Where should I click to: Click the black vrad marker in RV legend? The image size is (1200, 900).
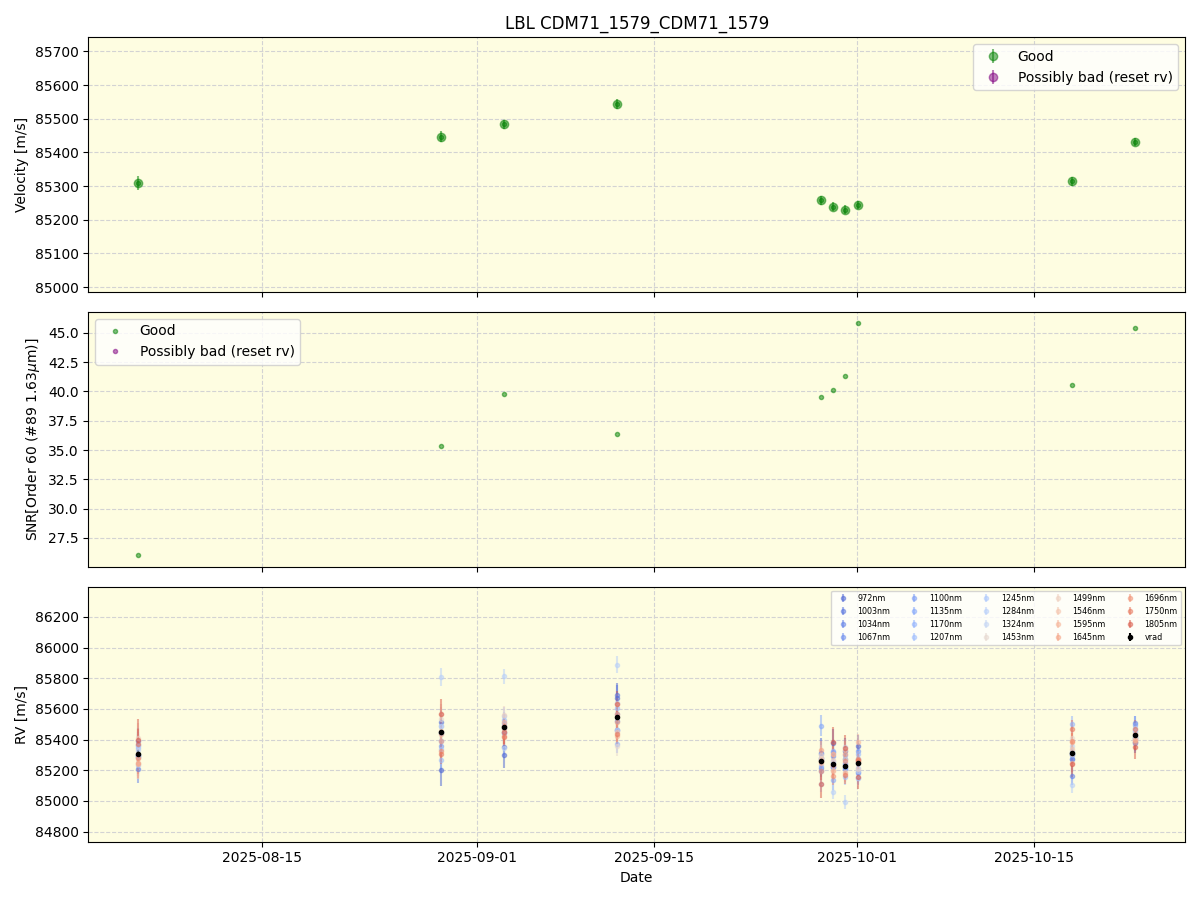(1130, 637)
